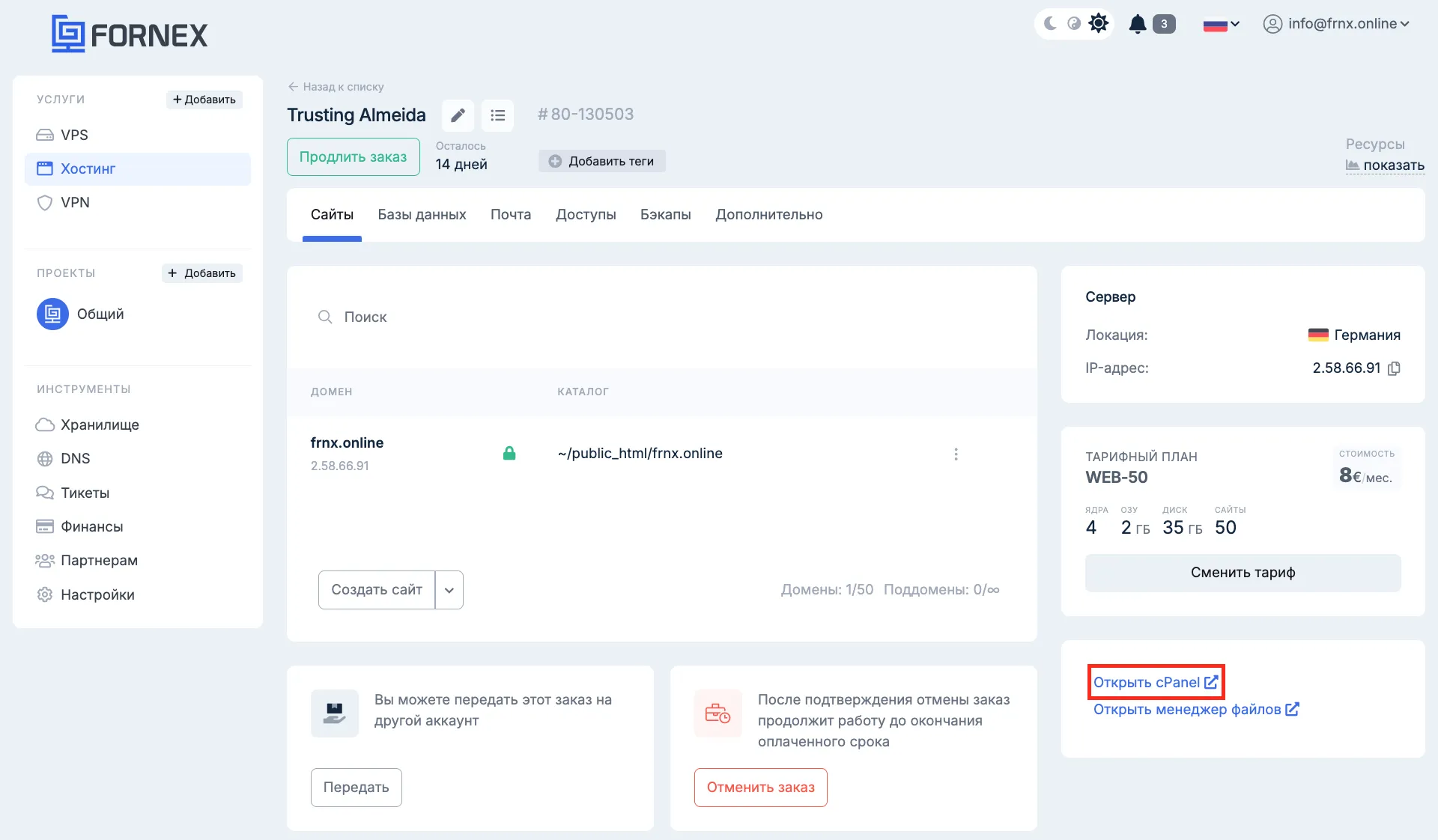
Task: Switch to dark moon theme
Action: click(1050, 24)
